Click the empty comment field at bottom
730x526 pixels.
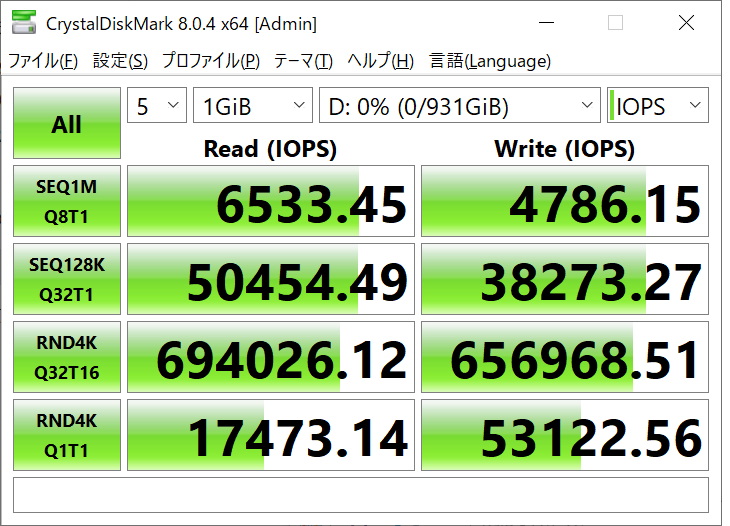tap(361, 495)
